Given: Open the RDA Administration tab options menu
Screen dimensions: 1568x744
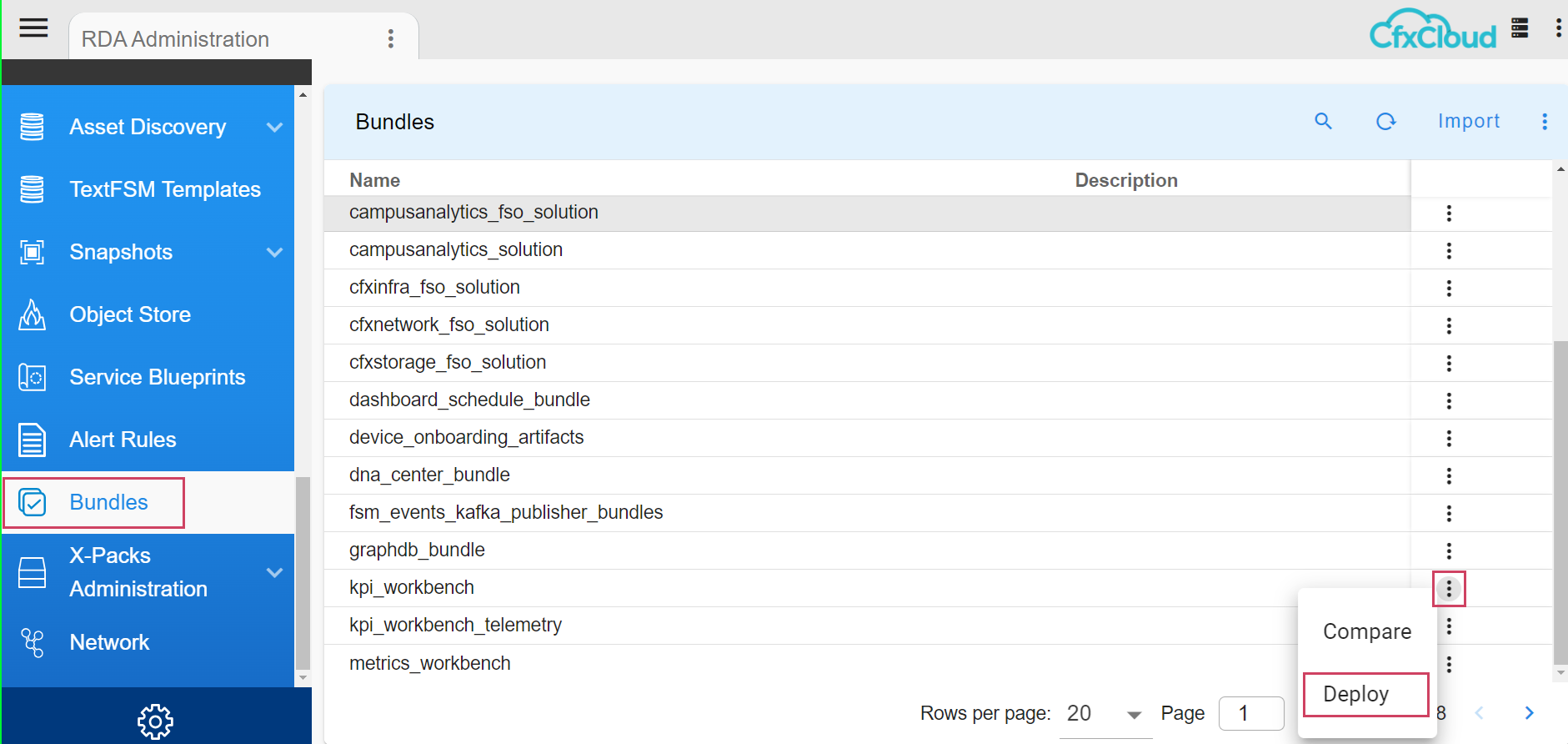Looking at the screenshot, I should click(x=390, y=38).
